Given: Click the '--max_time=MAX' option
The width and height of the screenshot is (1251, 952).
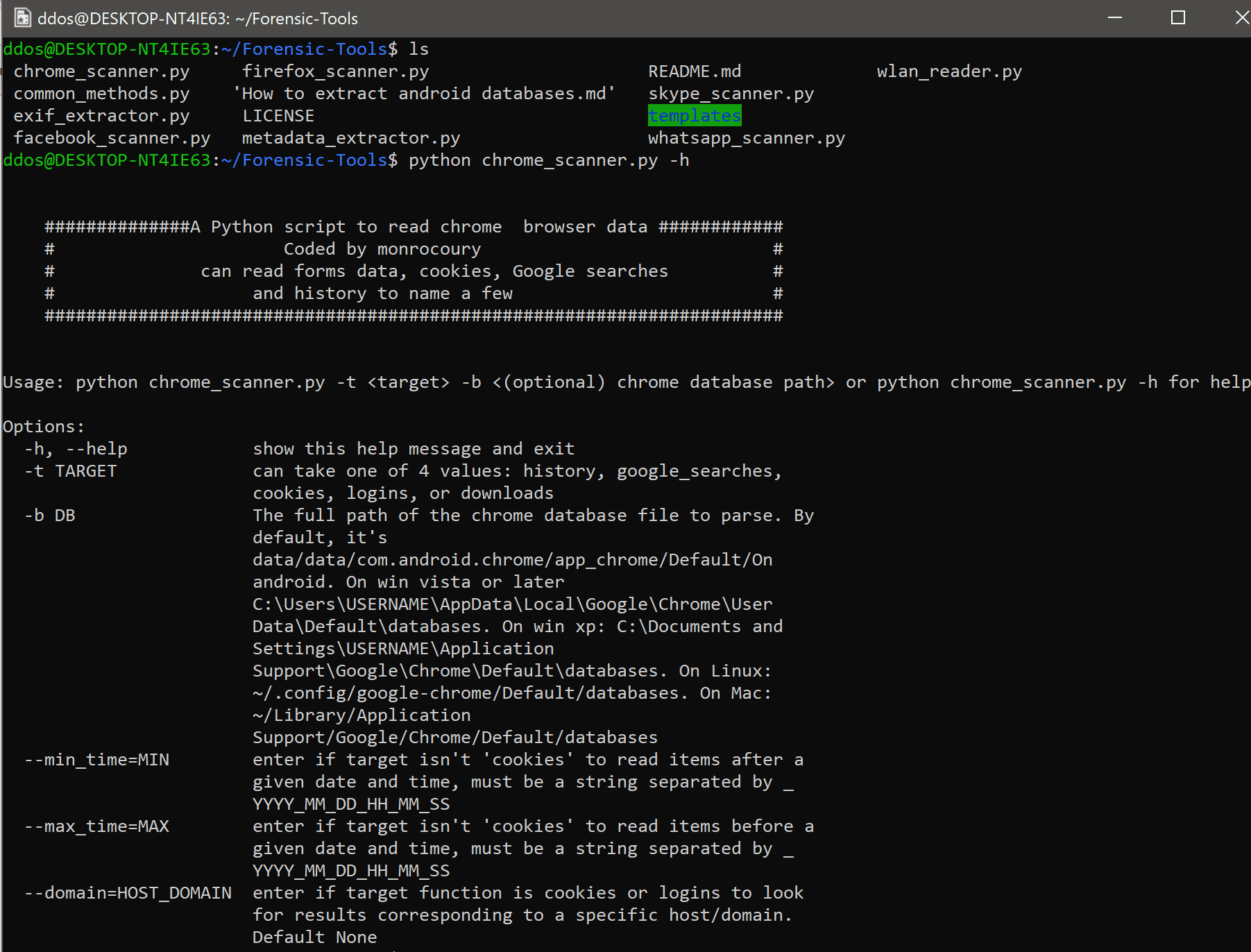Looking at the screenshot, I should 96,826.
